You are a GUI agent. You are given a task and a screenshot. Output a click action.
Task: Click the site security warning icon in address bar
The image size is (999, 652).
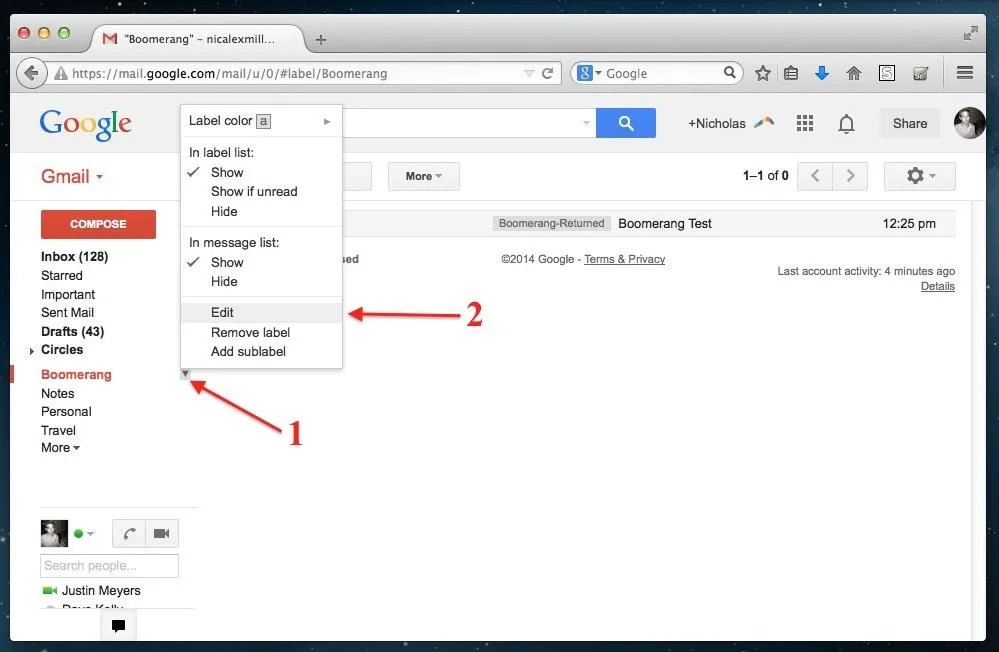pyautogui.click(x=61, y=73)
